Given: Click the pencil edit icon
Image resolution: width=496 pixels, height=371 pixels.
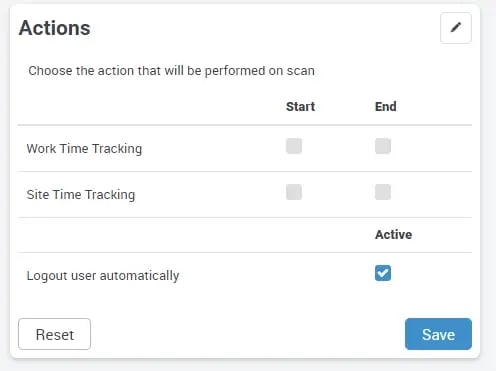Looking at the screenshot, I should point(456,28).
